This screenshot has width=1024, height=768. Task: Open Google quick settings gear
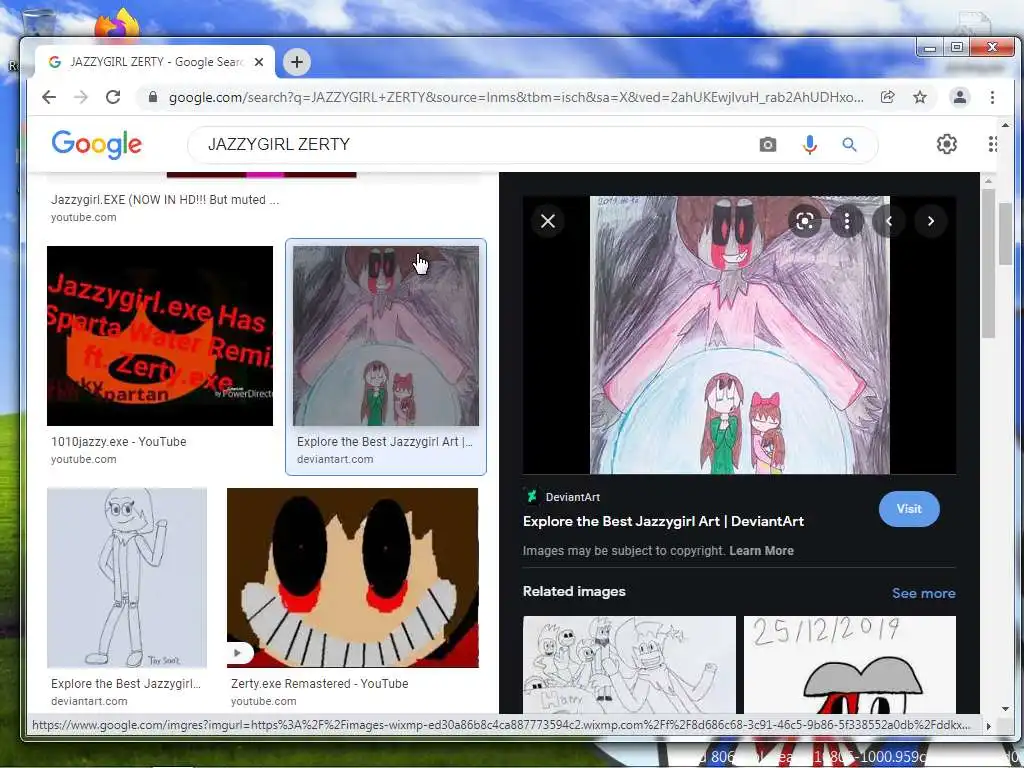pos(946,144)
